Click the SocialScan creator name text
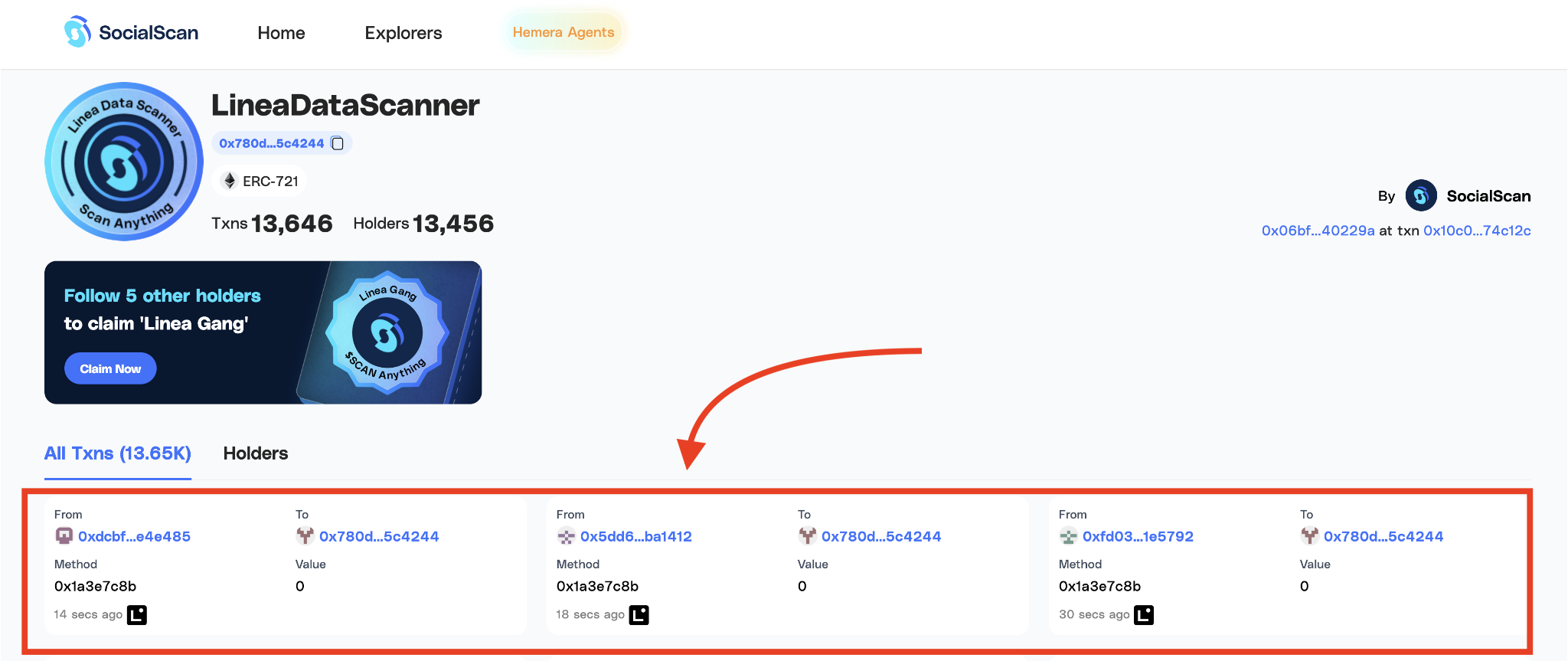The height and width of the screenshot is (661, 1568). pyautogui.click(x=1488, y=196)
